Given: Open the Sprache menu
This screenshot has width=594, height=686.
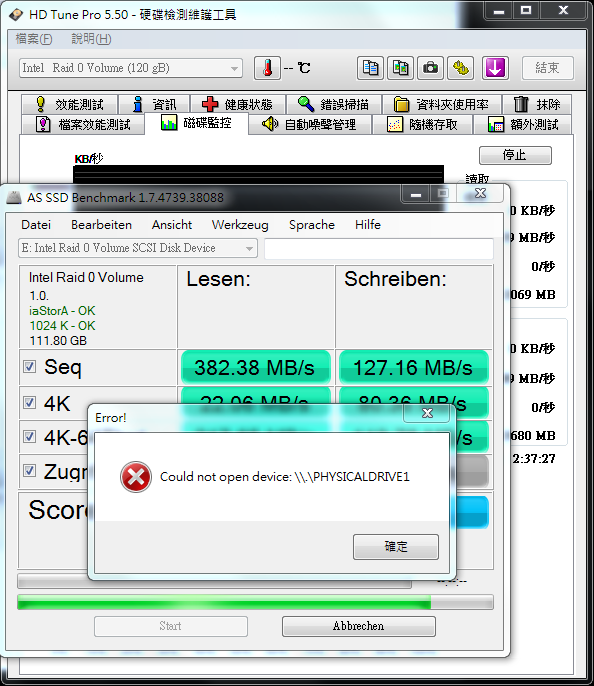Looking at the screenshot, I should coord(312,225).
